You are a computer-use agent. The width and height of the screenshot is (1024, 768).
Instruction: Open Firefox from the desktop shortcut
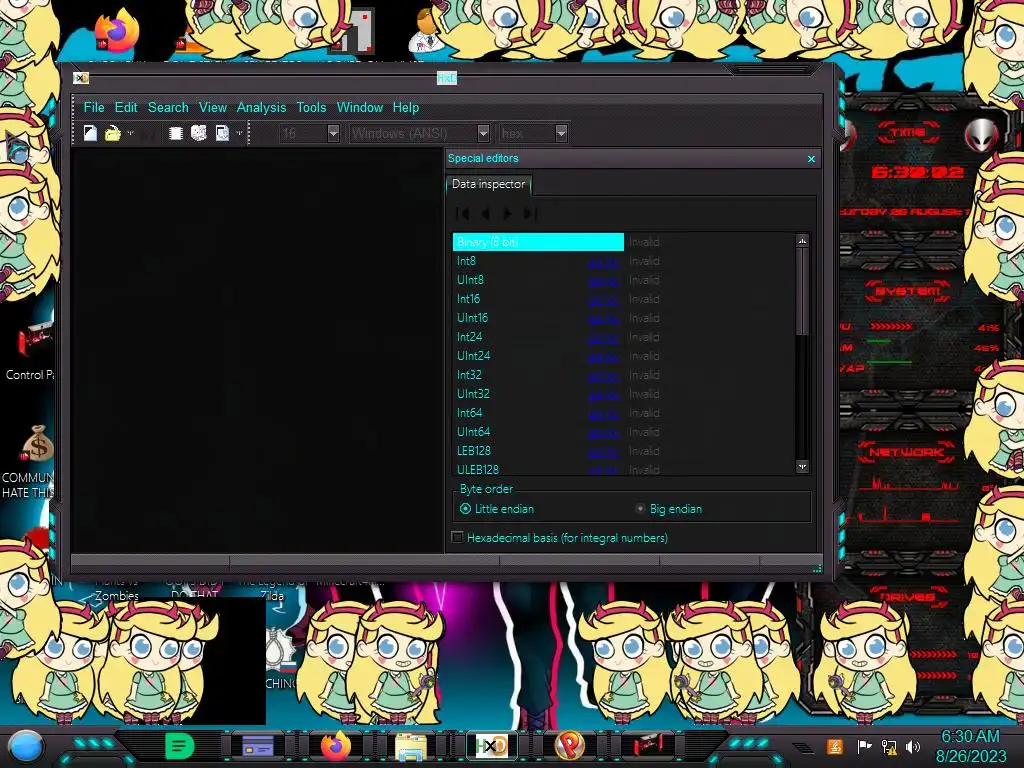tap(117, 29)
